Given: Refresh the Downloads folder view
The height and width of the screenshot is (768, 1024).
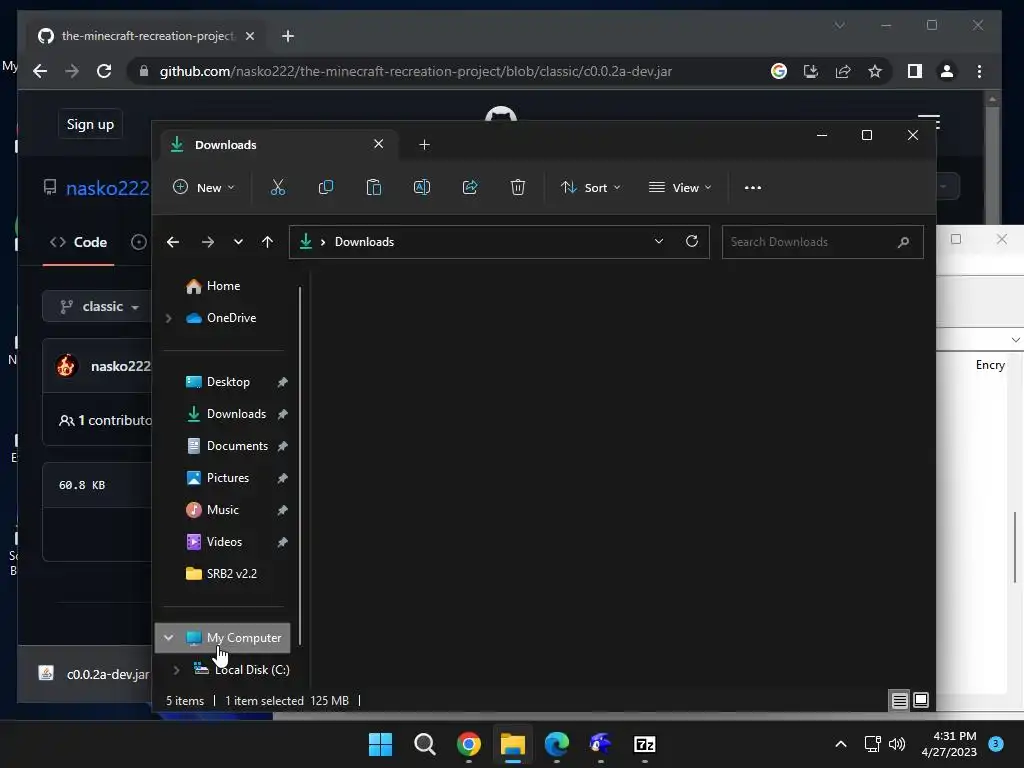Looking at the screenshot, I should pyautogui.click(x=692, y=241).
